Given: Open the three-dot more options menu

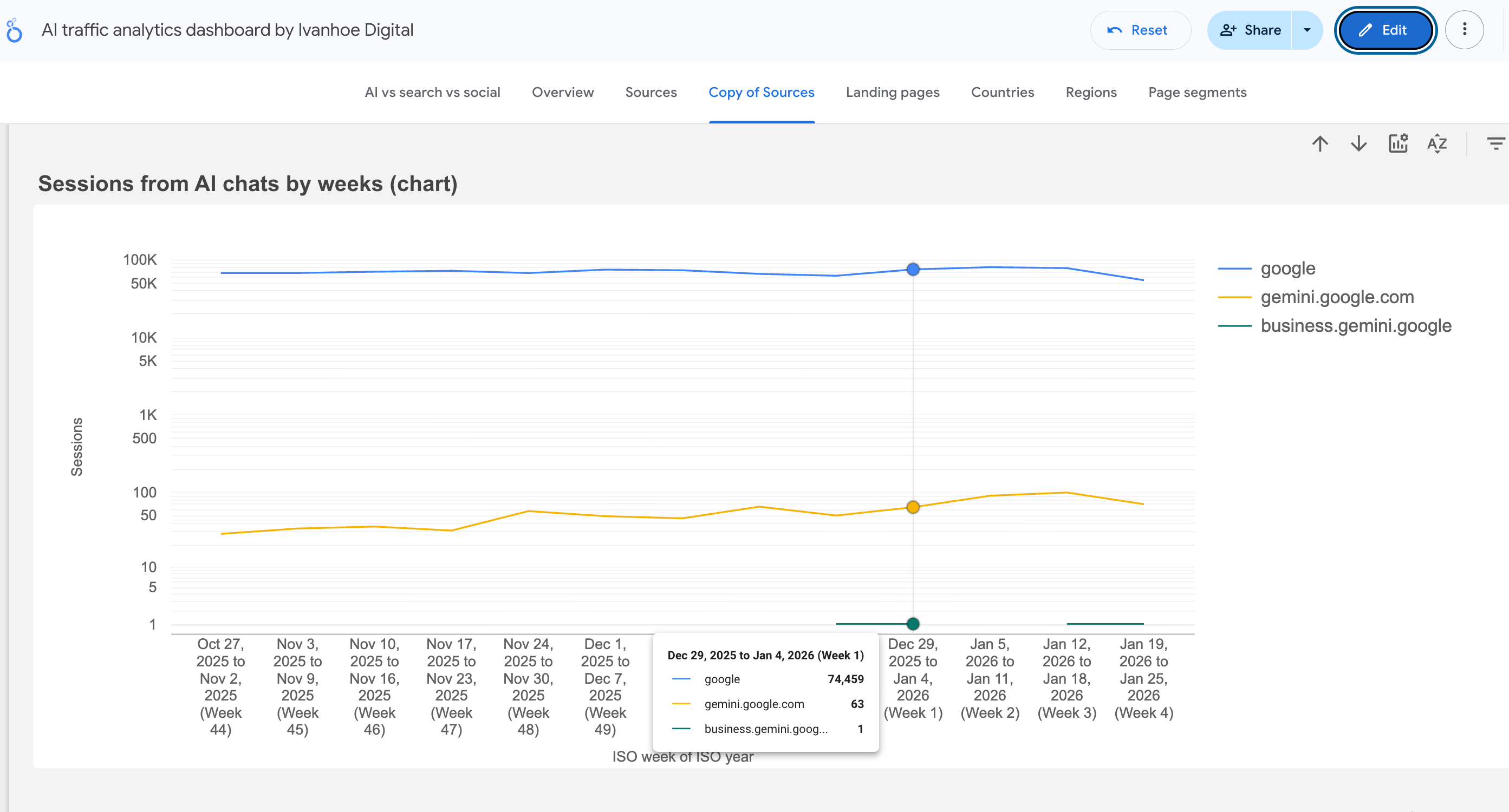Looking at the screenshot, I should tap(1464, 30).
